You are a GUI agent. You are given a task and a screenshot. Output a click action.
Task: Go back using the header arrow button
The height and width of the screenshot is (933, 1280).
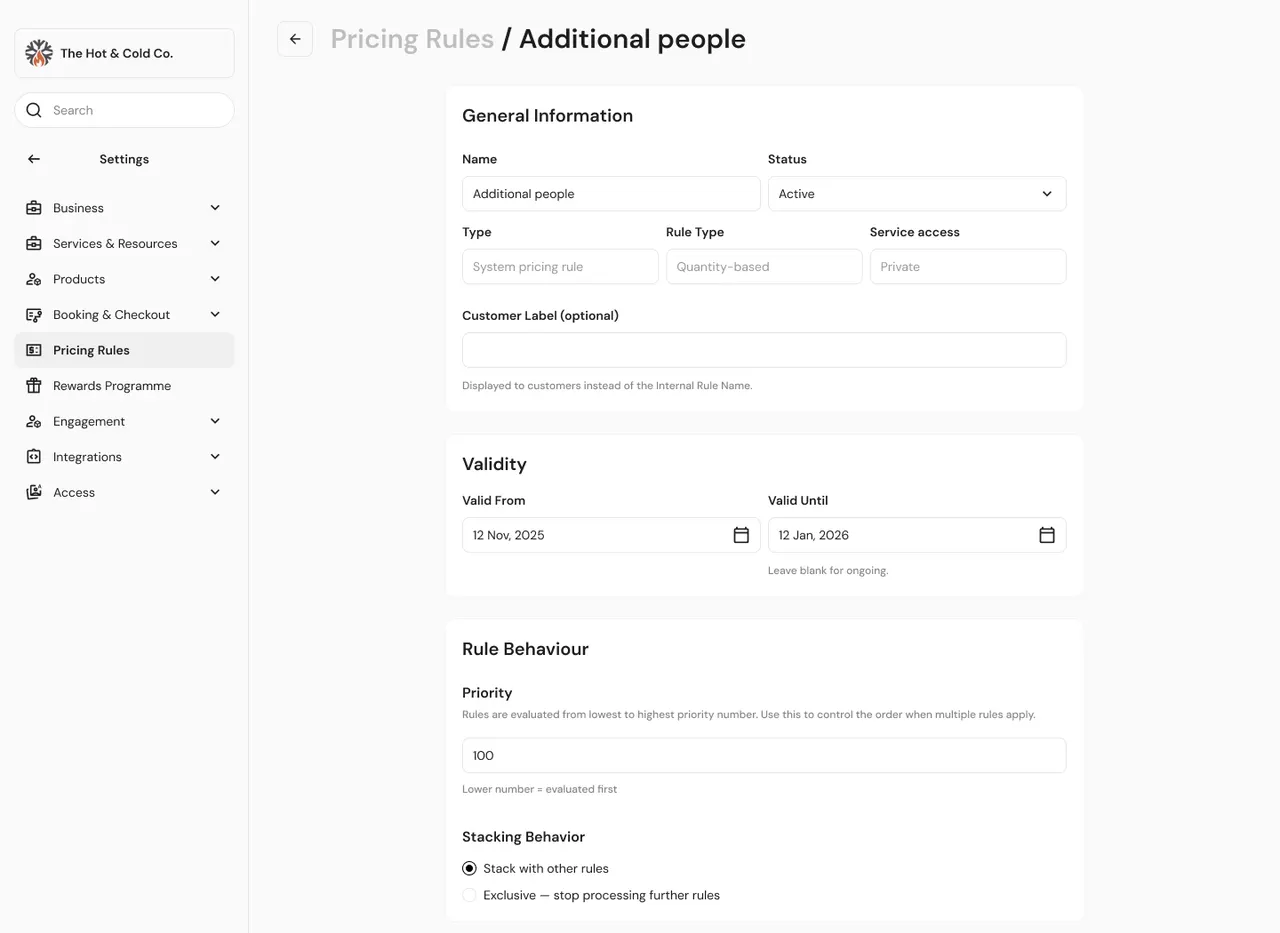pos(295,39)
